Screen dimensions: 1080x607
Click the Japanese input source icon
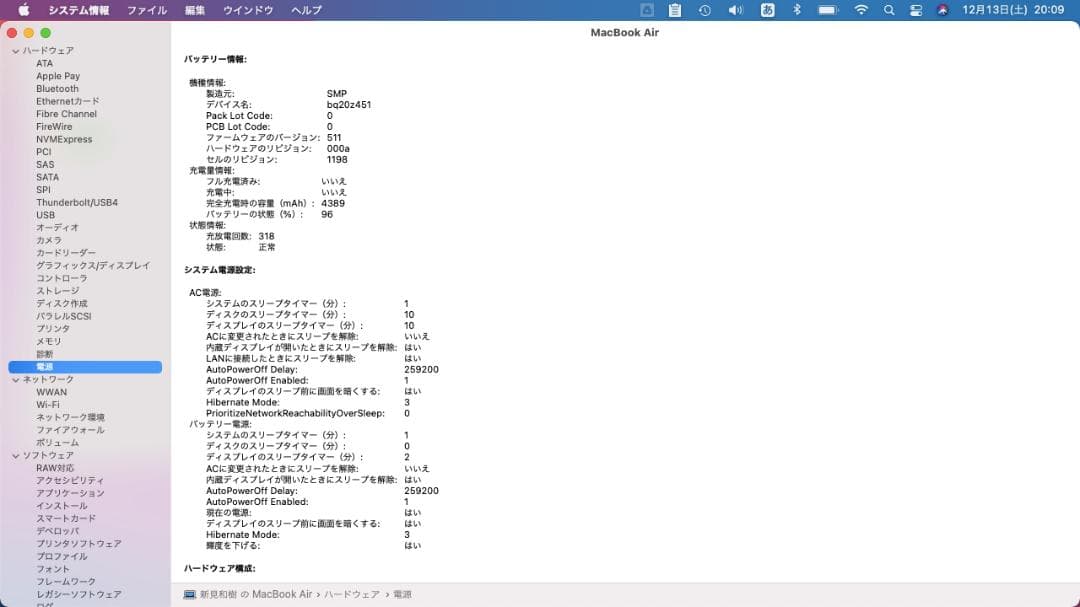(x=768, y=9)
